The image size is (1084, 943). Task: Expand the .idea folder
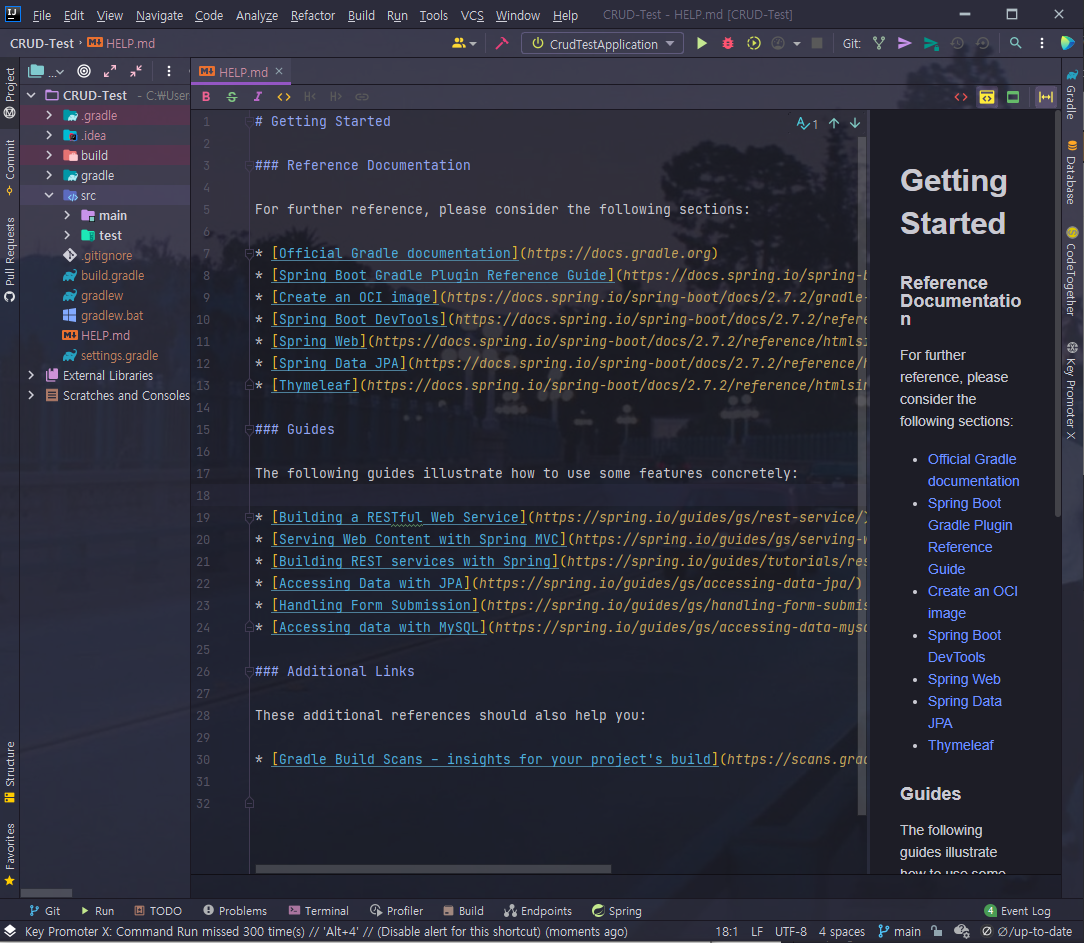(49, 136)
